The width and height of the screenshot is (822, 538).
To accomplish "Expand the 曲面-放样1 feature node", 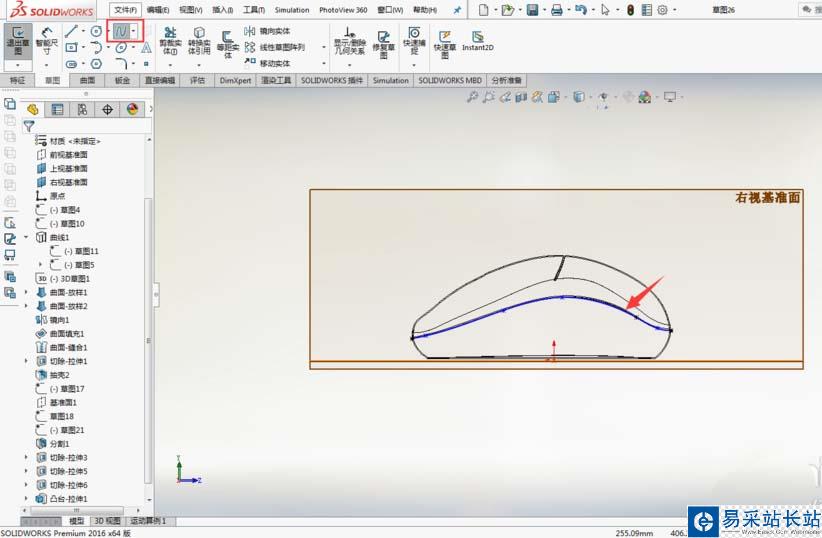I will pos(27,292).
